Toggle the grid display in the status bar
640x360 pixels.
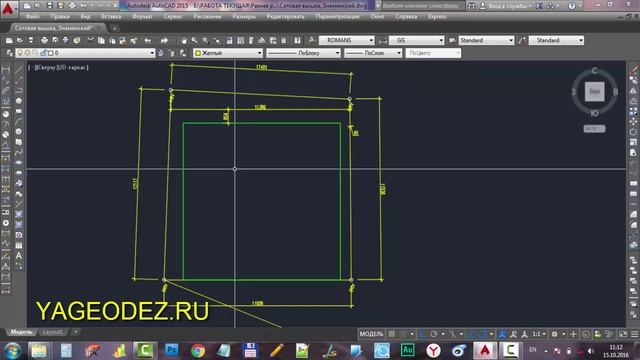tap(392, 334)
